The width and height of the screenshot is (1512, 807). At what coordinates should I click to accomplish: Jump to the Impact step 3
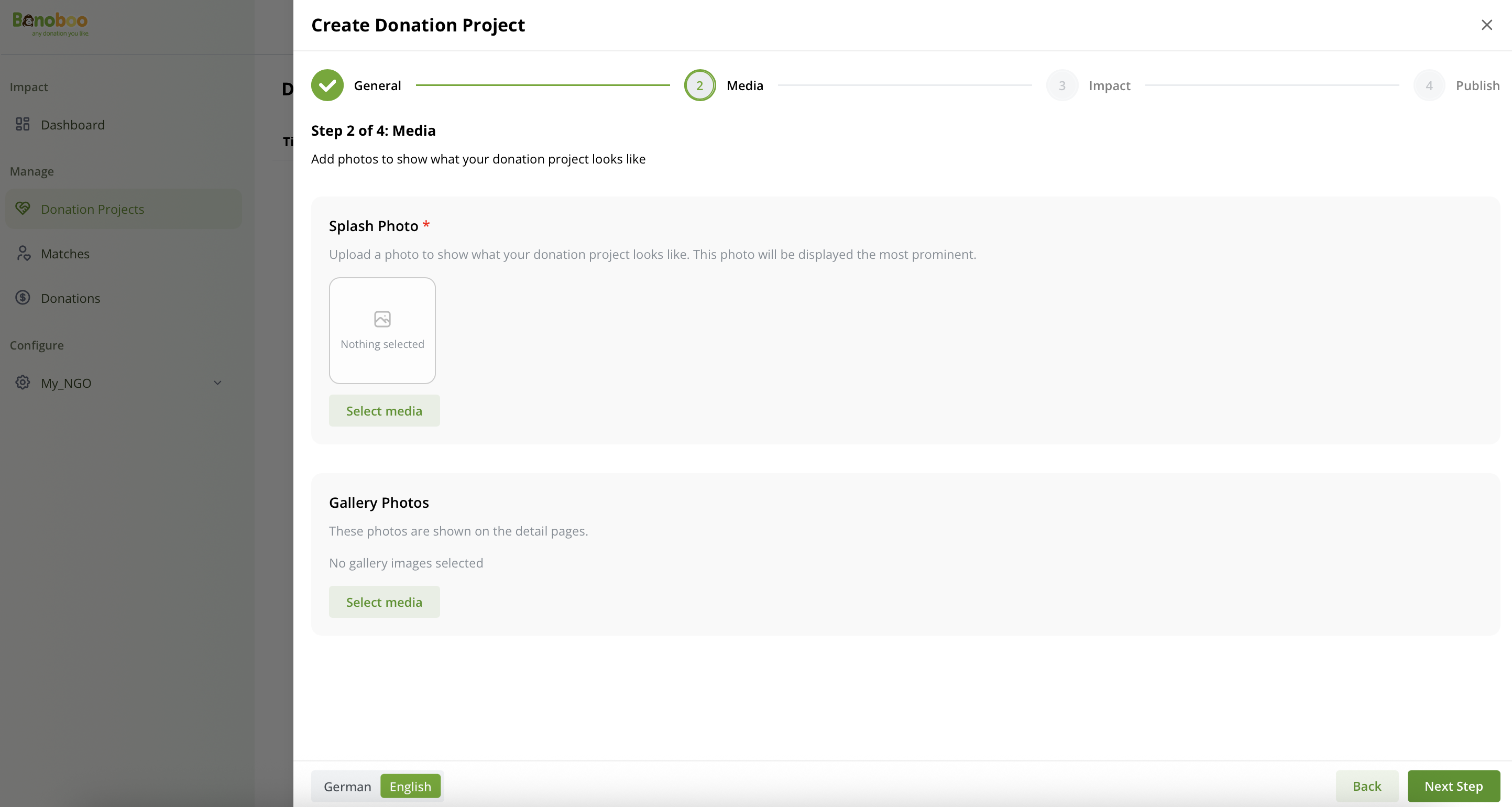pyautogui.click(x=1062, y=85)
